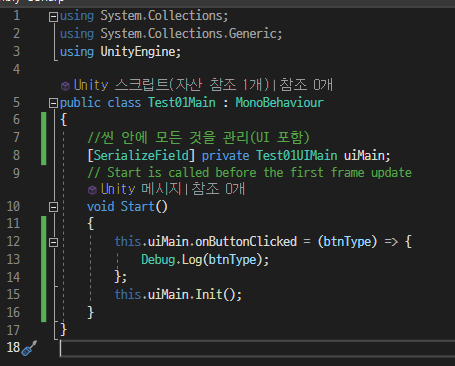Click the Korean comment on line 7
Image resolution: width=455 pixels, height=366 pixels.
pos(198,137)
